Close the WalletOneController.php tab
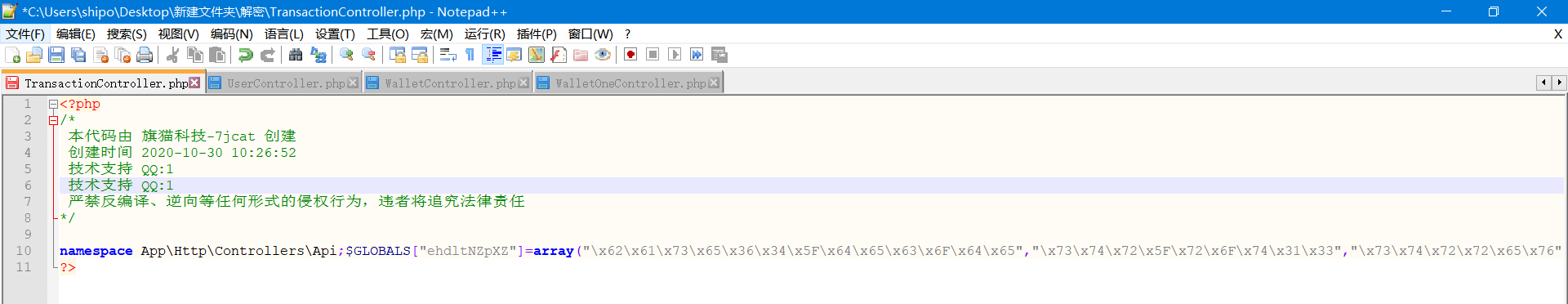The height and width of the screenshot is (304, 1568). coord(714,83)
